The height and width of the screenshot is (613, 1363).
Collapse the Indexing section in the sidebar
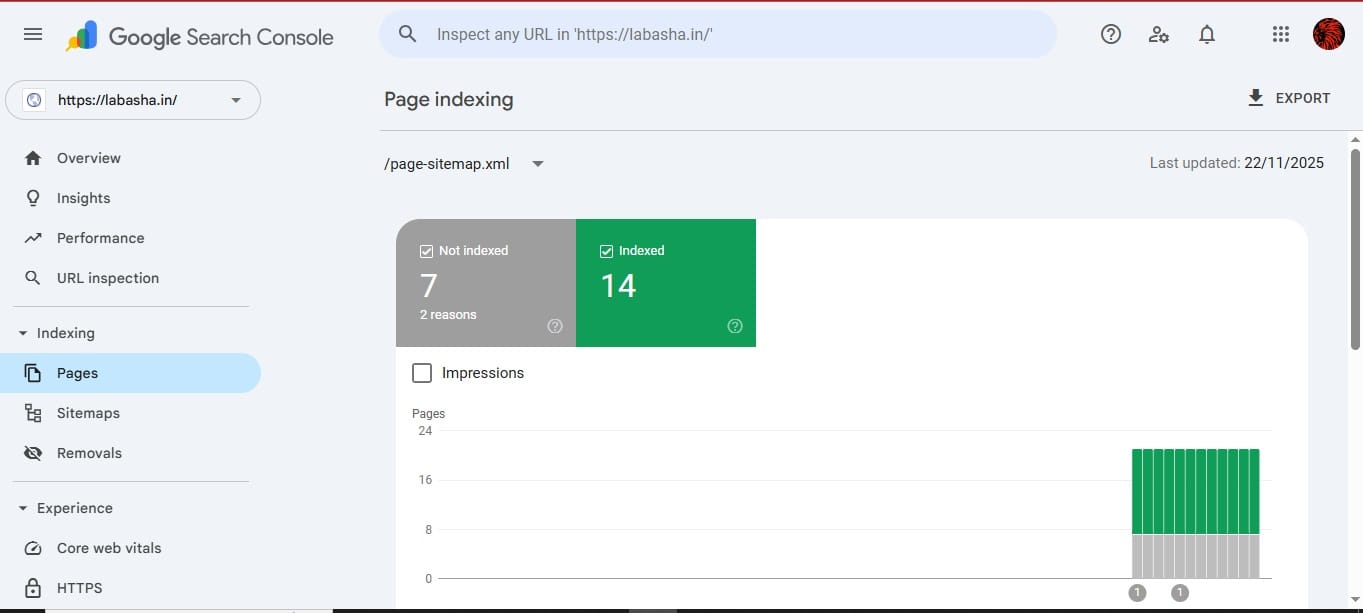tap(22, 332)
